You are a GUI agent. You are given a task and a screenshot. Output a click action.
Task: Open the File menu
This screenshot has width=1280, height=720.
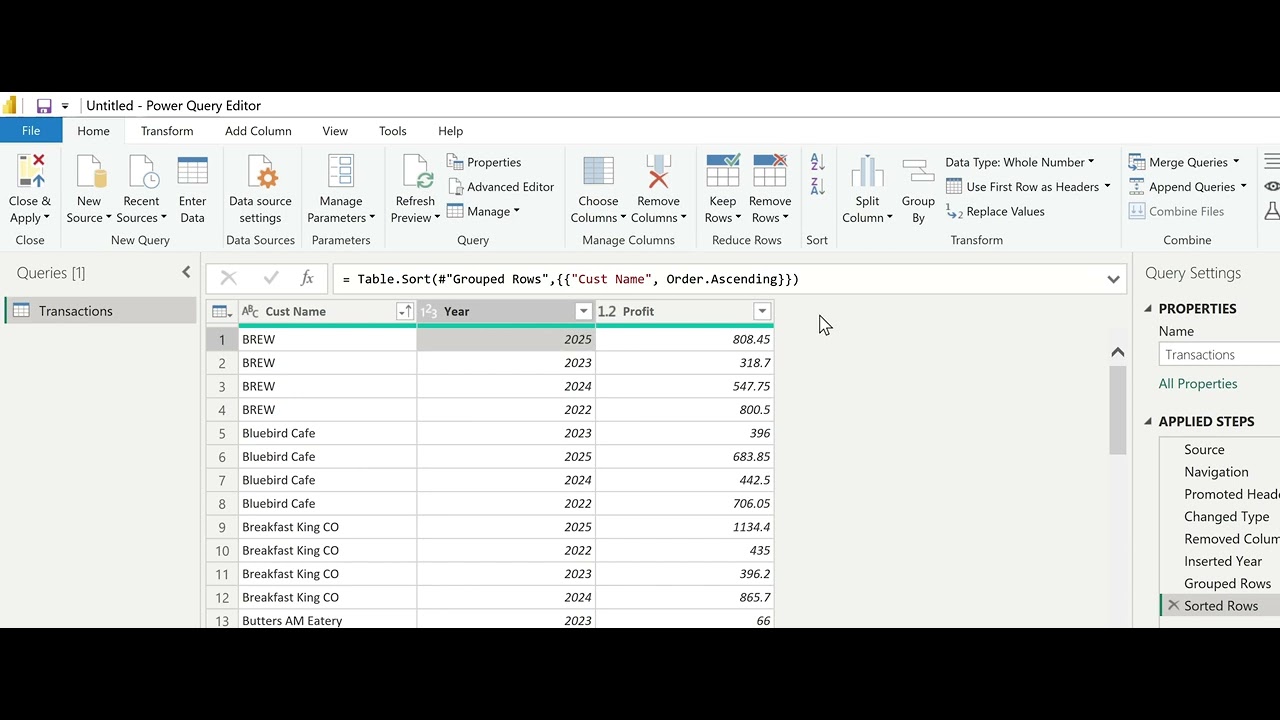(x=31, y=131)
